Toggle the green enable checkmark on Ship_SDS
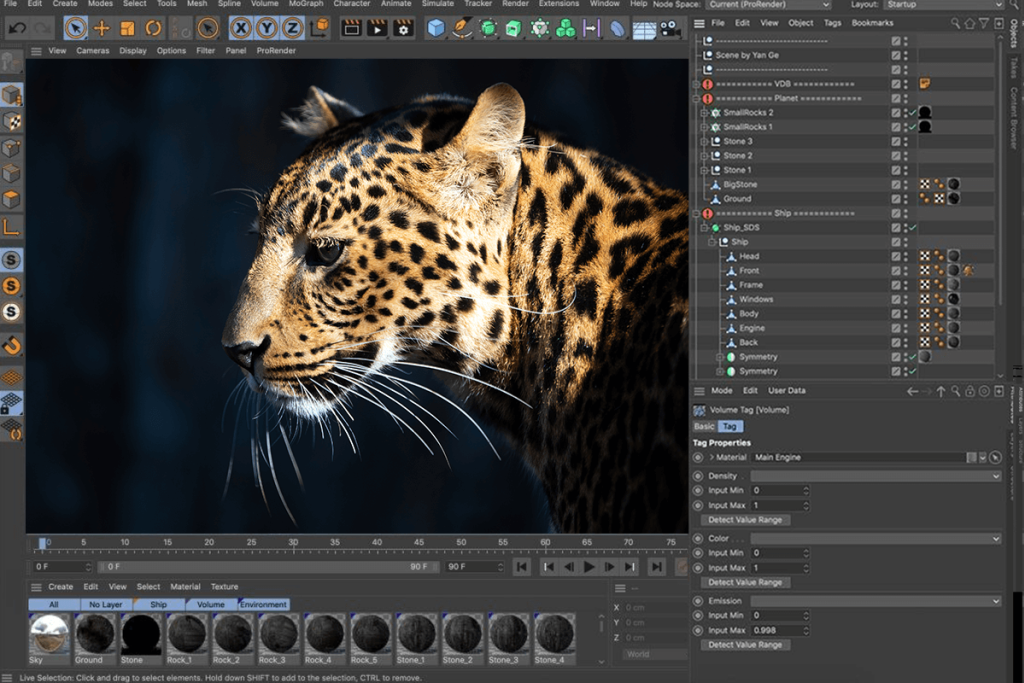Screen dimensions: 1024x683 (x=913, y=228)
